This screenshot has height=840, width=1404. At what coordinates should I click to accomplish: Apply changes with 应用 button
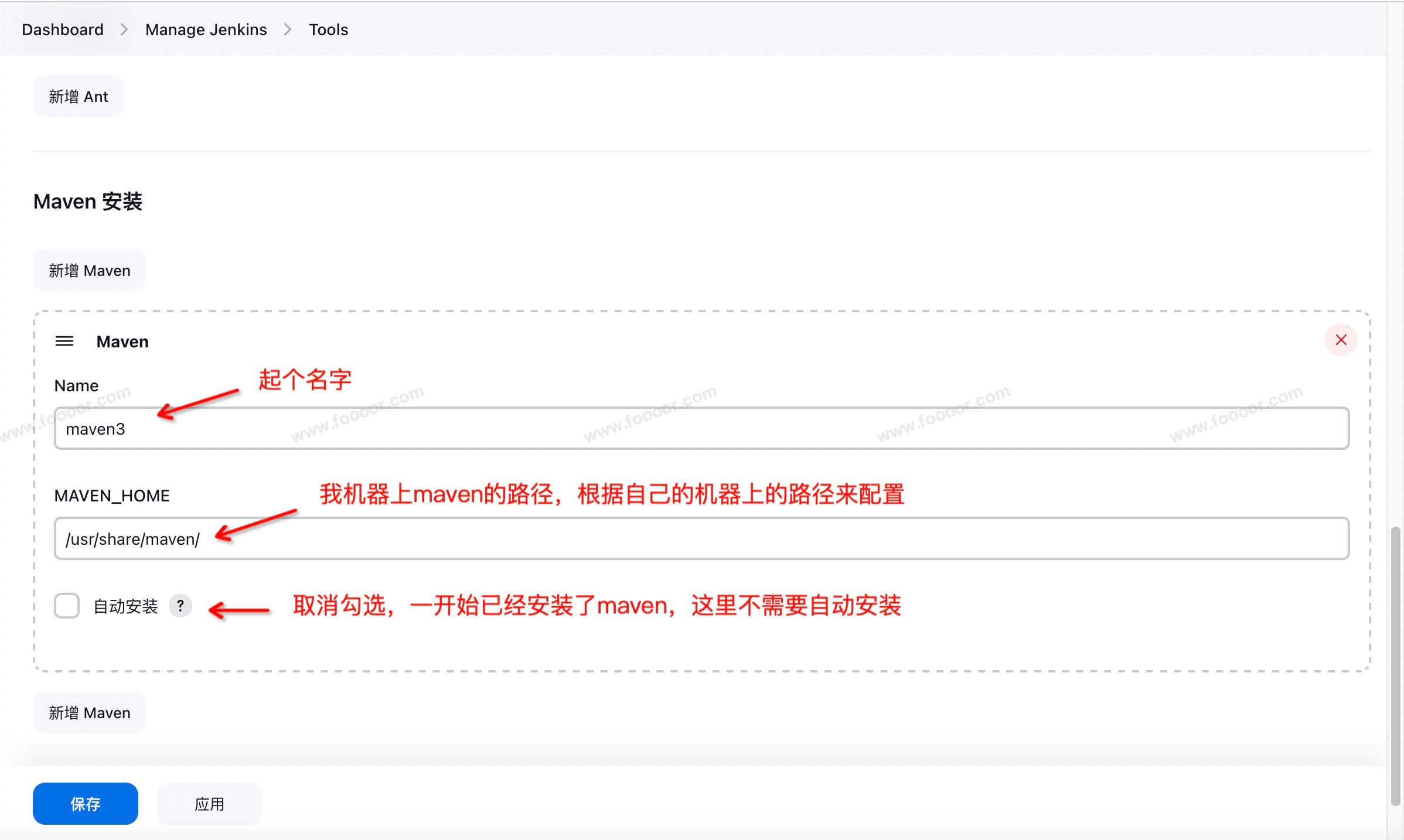tap(209, 804)
